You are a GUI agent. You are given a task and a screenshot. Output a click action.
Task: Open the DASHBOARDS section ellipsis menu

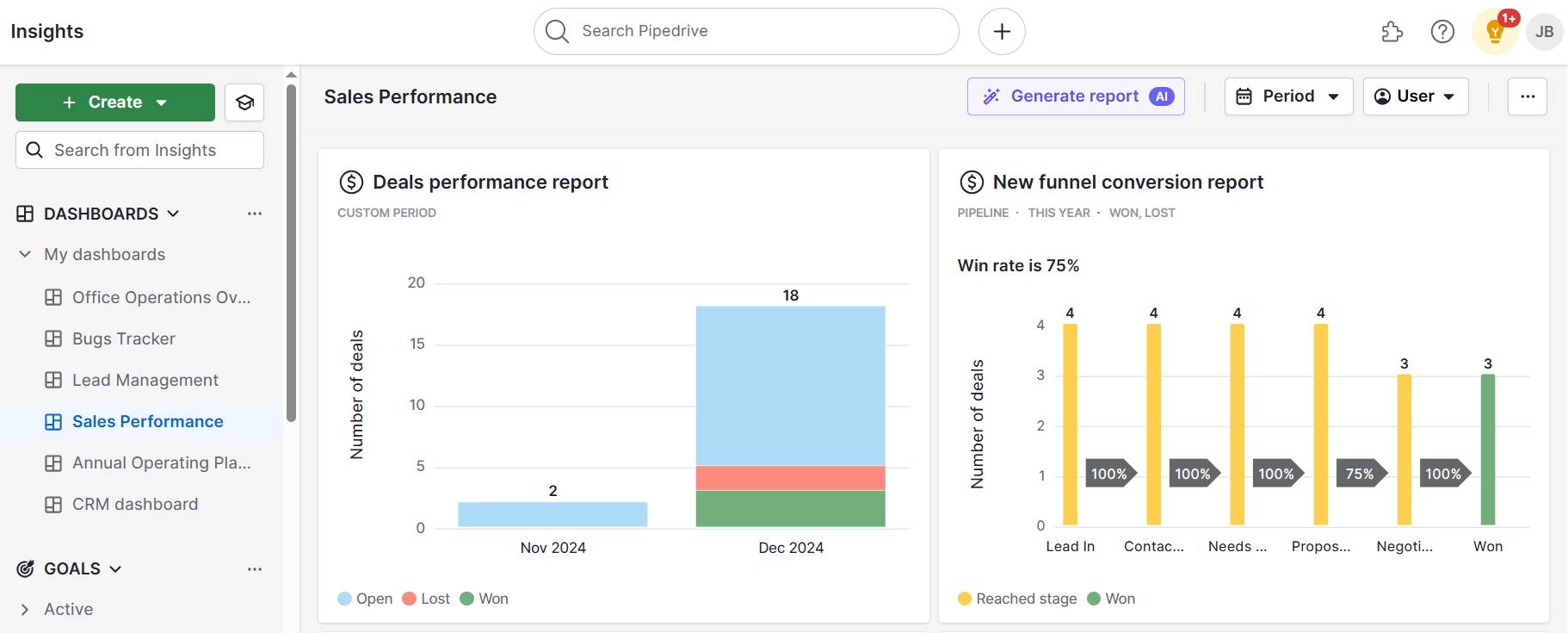click(x=254, y=214)
